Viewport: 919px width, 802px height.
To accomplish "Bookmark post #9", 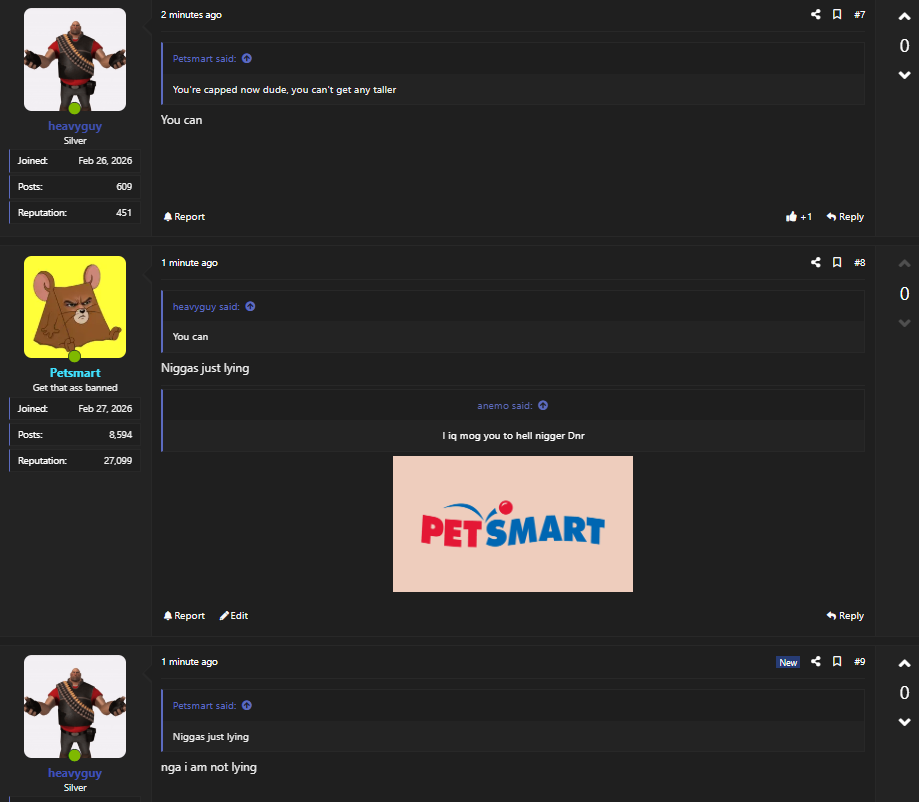I will pyautogui.click(x=837, y=661).
